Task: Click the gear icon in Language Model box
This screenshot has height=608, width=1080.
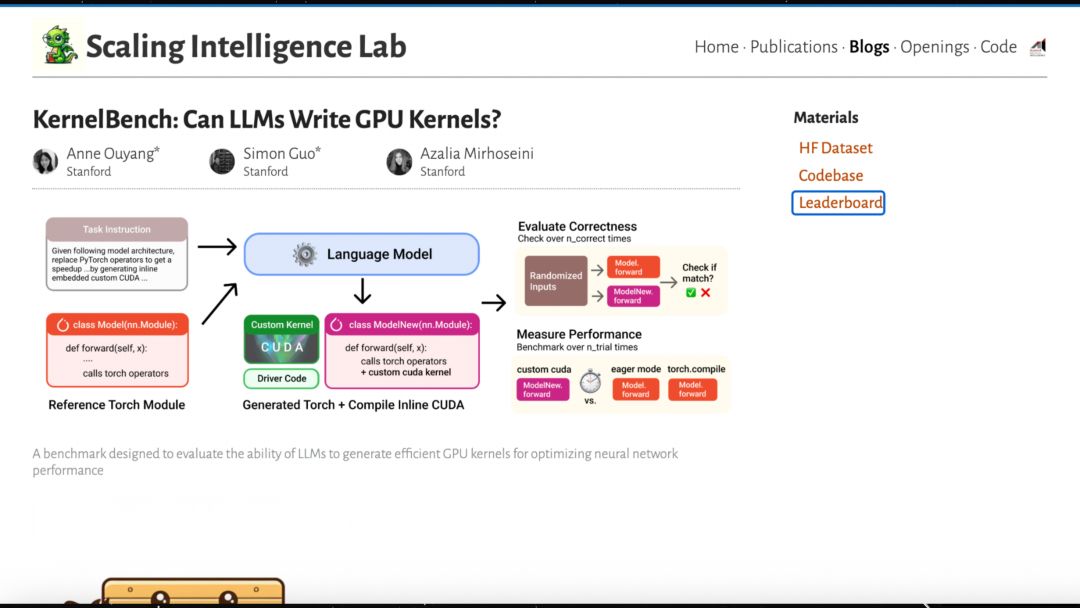Action: click(304, 254)
